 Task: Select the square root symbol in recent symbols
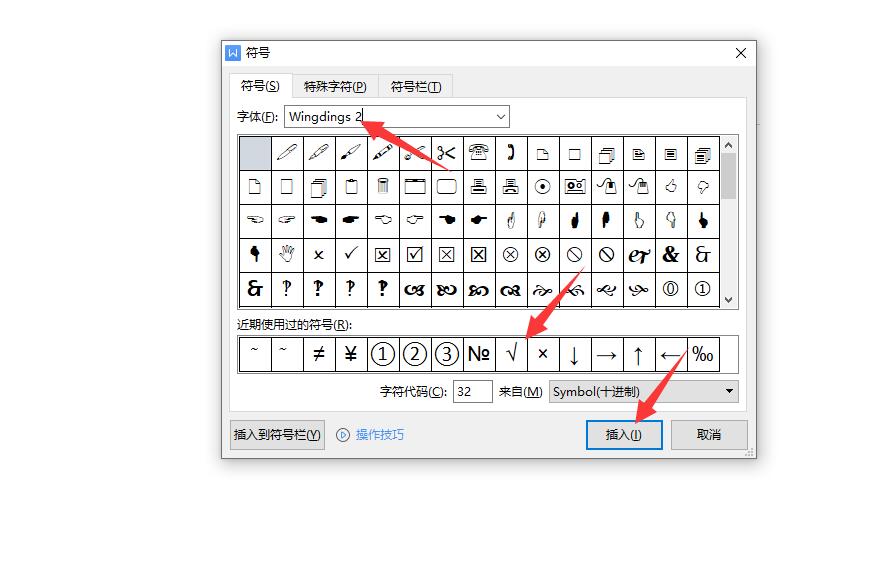pyautogui.click(x=511, y=354)
